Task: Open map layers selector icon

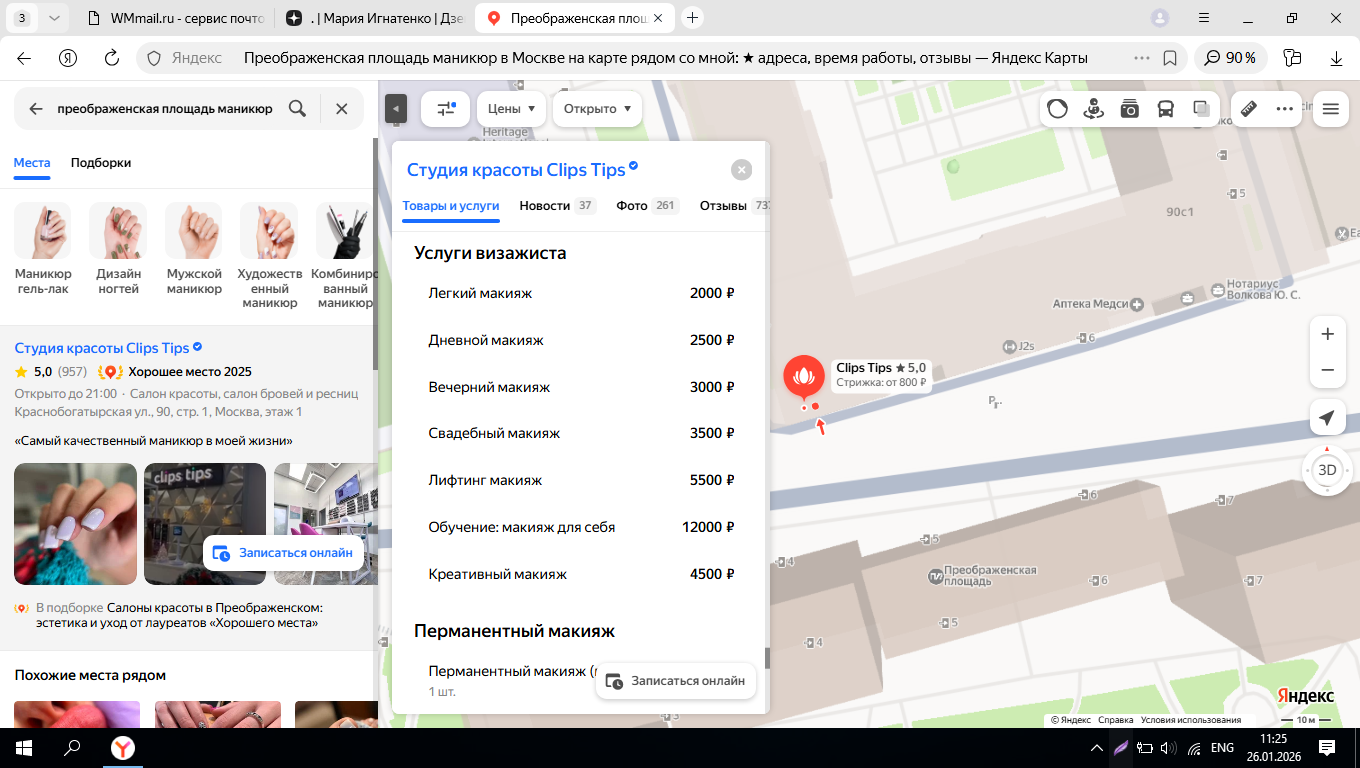Action: [1202, 109]
